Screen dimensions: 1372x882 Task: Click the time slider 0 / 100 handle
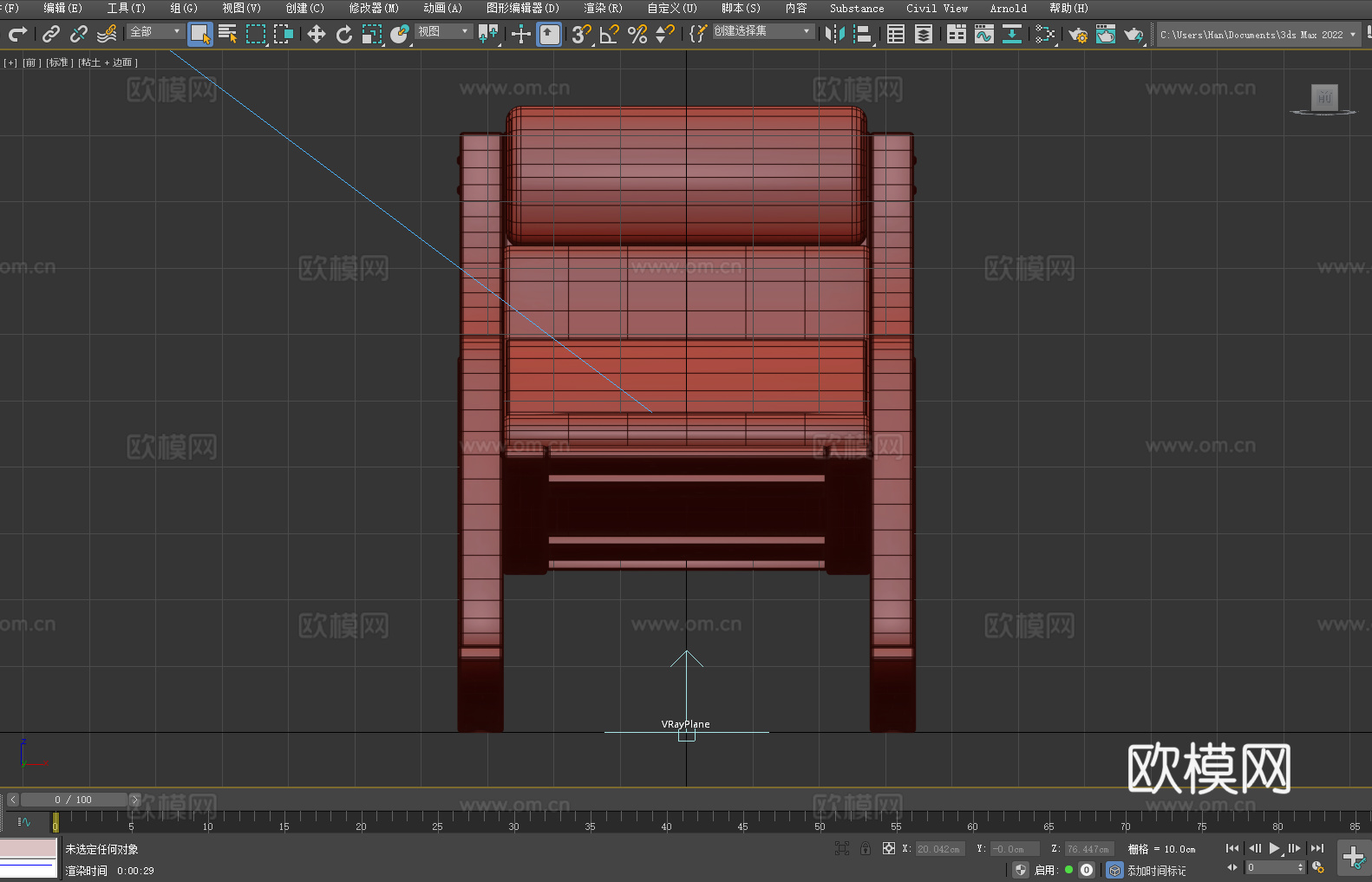(74, 800)
